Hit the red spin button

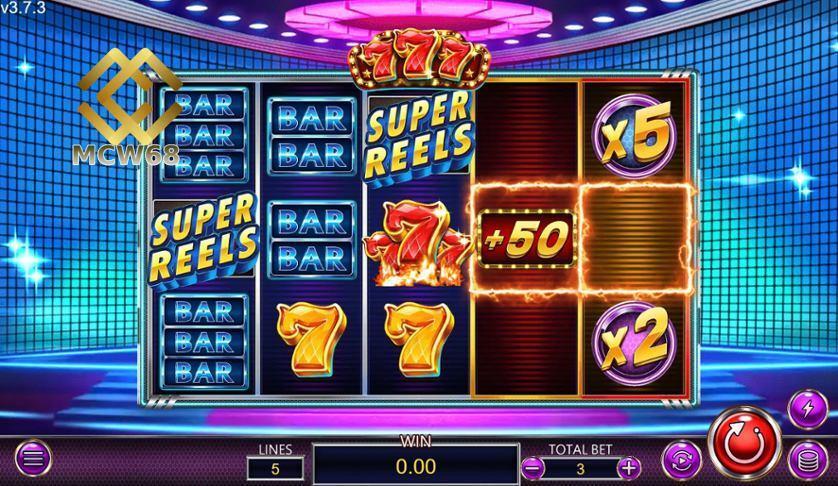click(745, 442)
